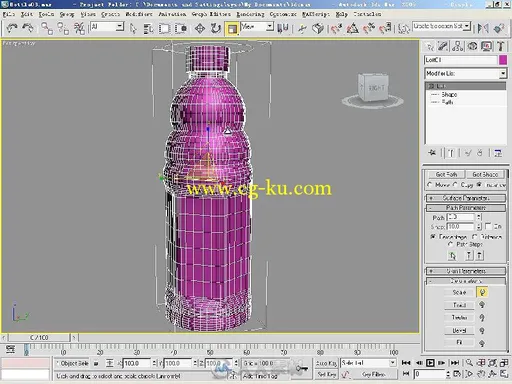Open the Tools menu
This screenshot has height=384, width=512.
46,14
